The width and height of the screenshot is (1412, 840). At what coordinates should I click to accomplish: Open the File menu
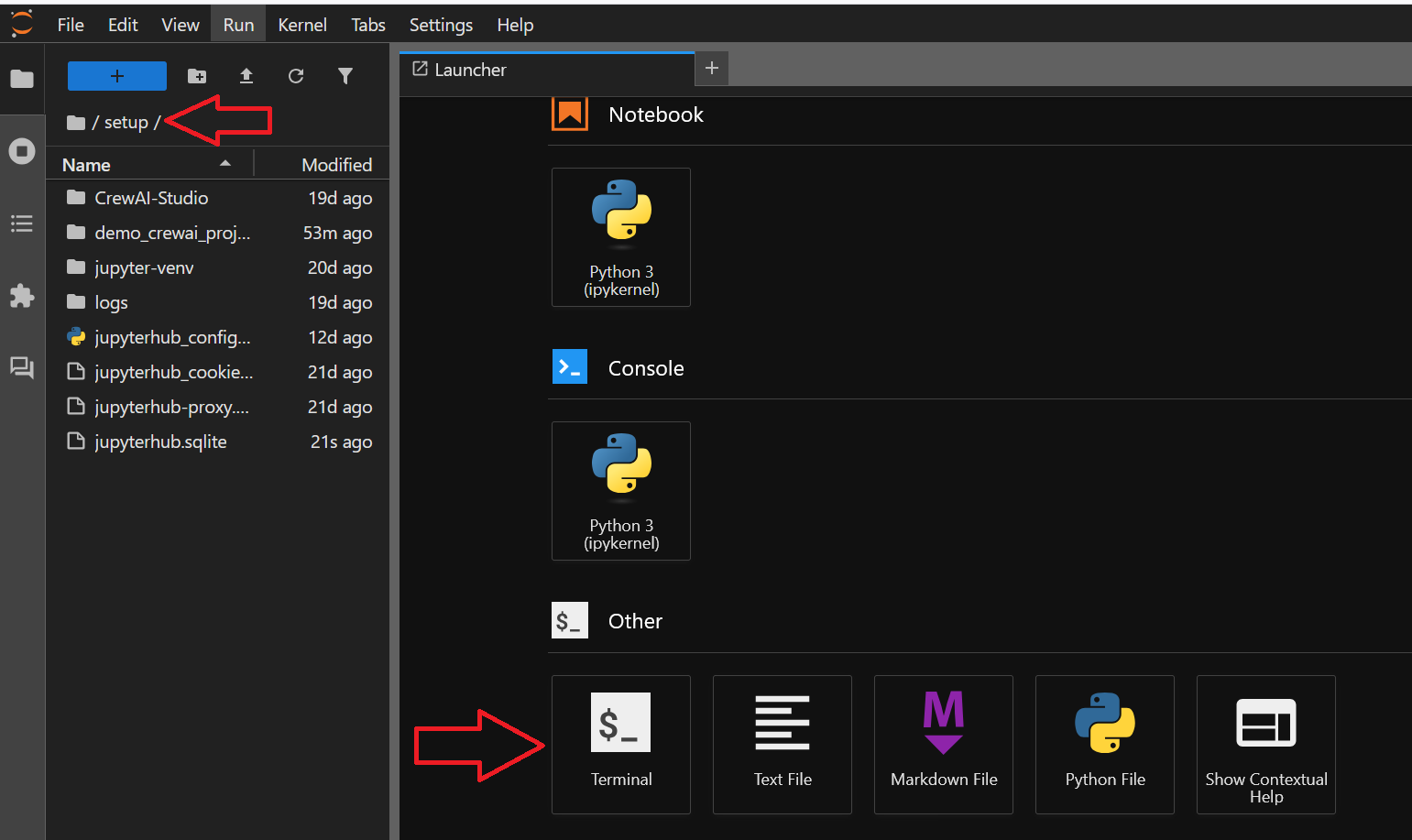pos(71,25)
